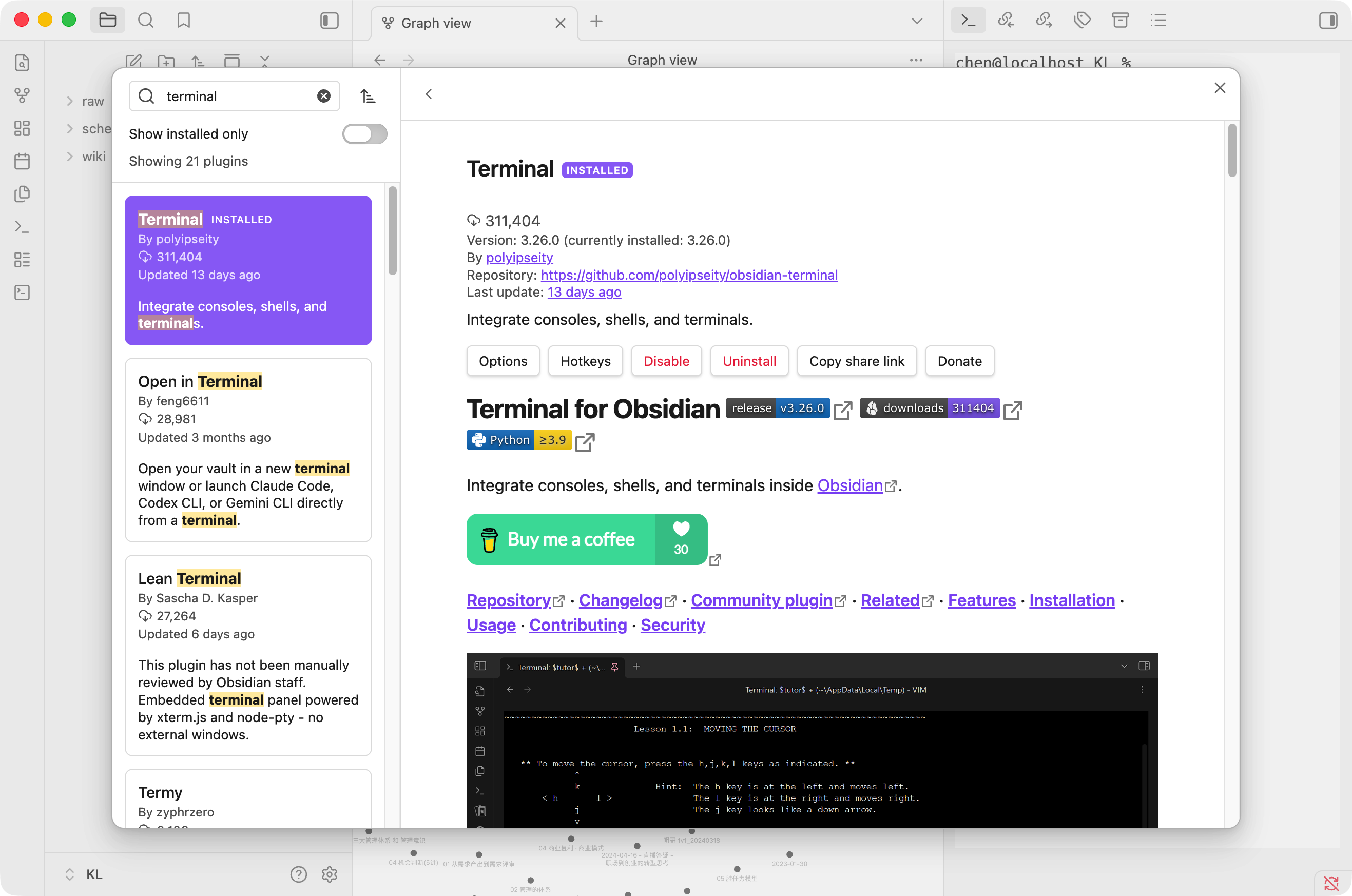
Task: Create new note with pencil icon
Action: tap(134, 61)
